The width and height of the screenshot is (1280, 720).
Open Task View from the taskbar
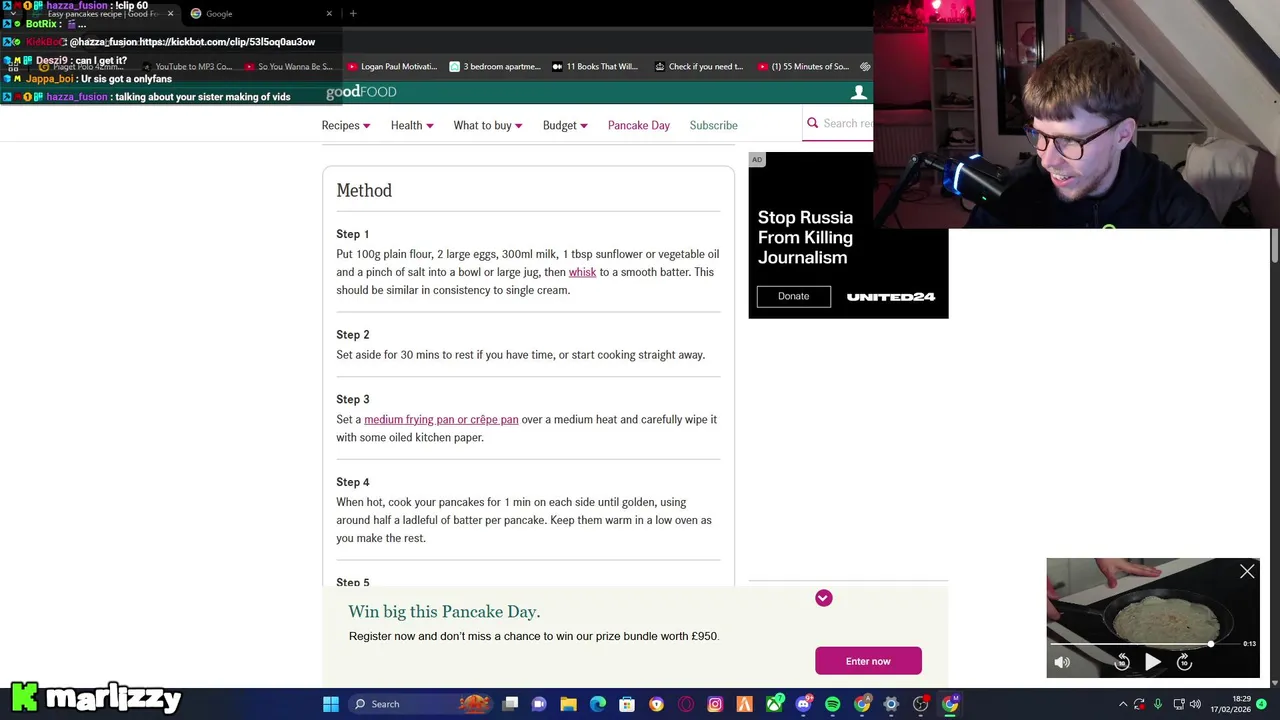(510, 704)
